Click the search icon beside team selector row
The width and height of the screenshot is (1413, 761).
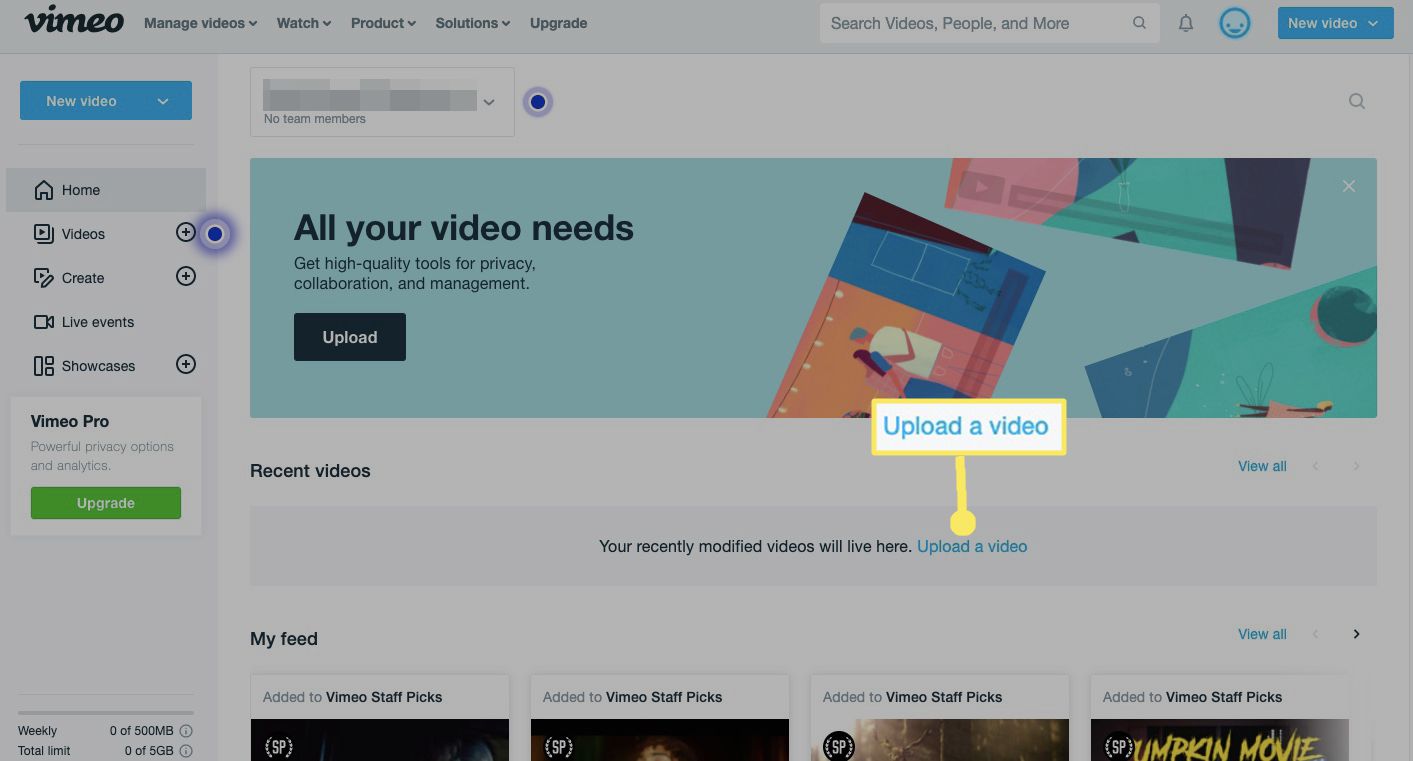1357,101
